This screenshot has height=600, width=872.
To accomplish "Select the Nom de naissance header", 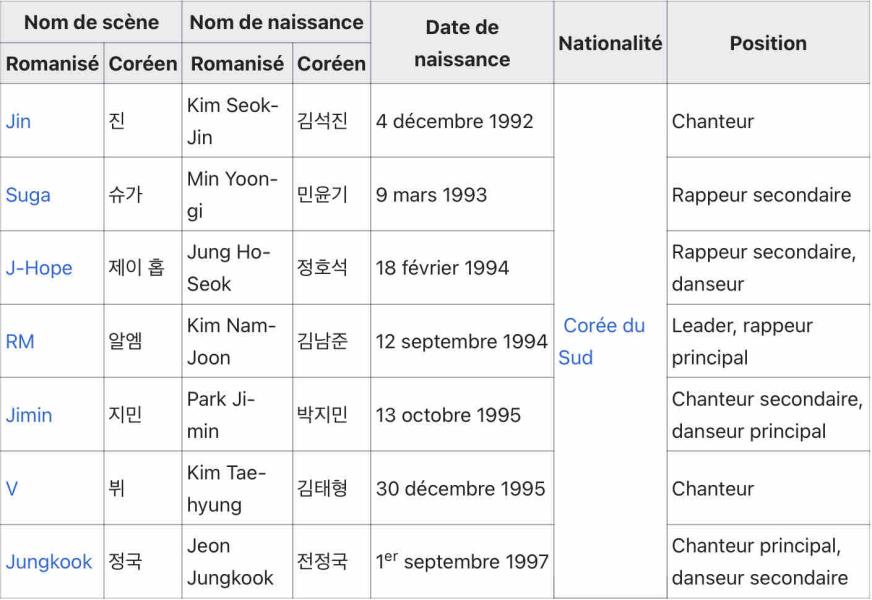I will coord(276,22).
